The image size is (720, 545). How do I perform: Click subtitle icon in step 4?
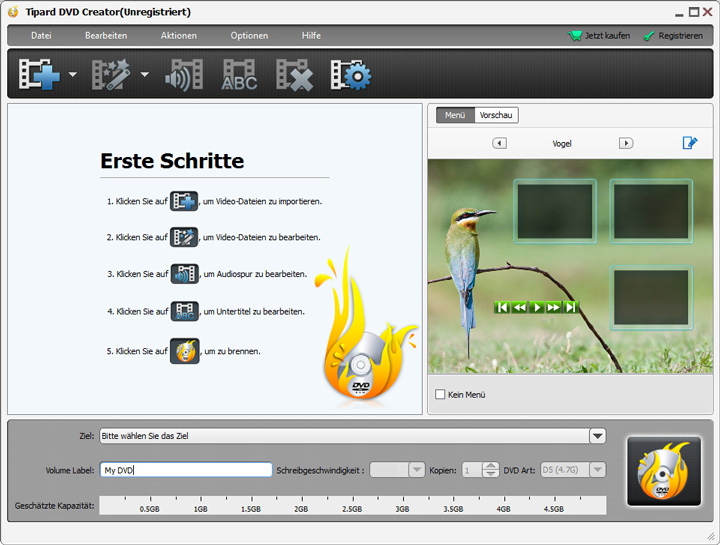[185, 311]
